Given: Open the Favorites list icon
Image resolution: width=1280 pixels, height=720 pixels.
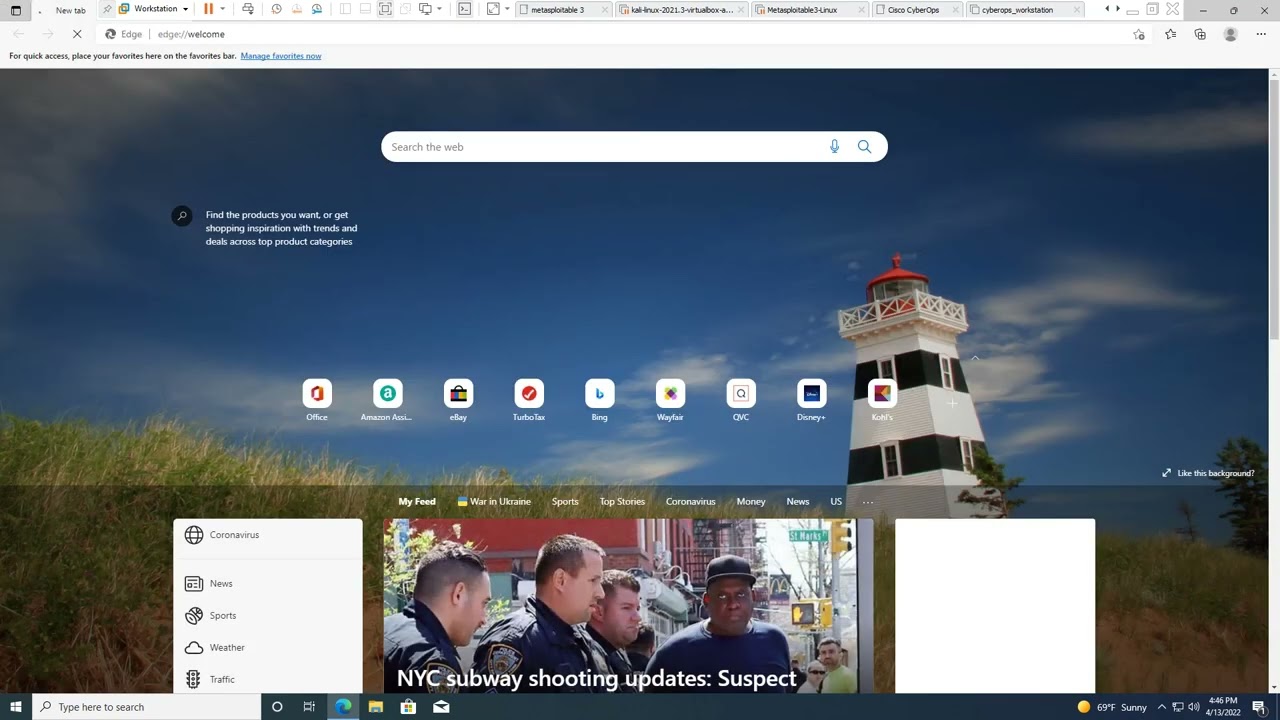Looking at the screenshot, I should tap(1170, 34).
